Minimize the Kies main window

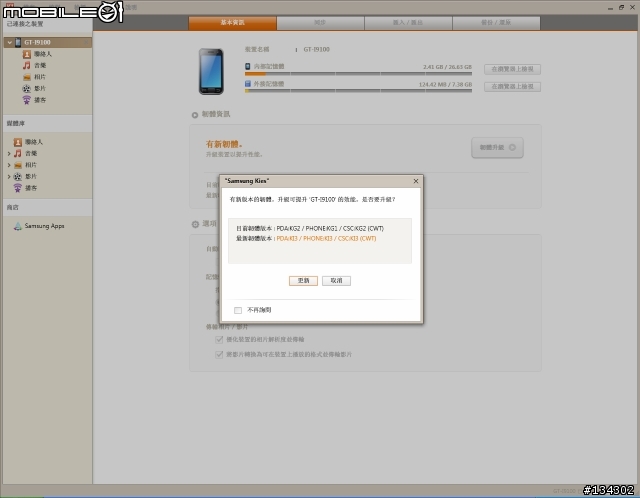610,7
